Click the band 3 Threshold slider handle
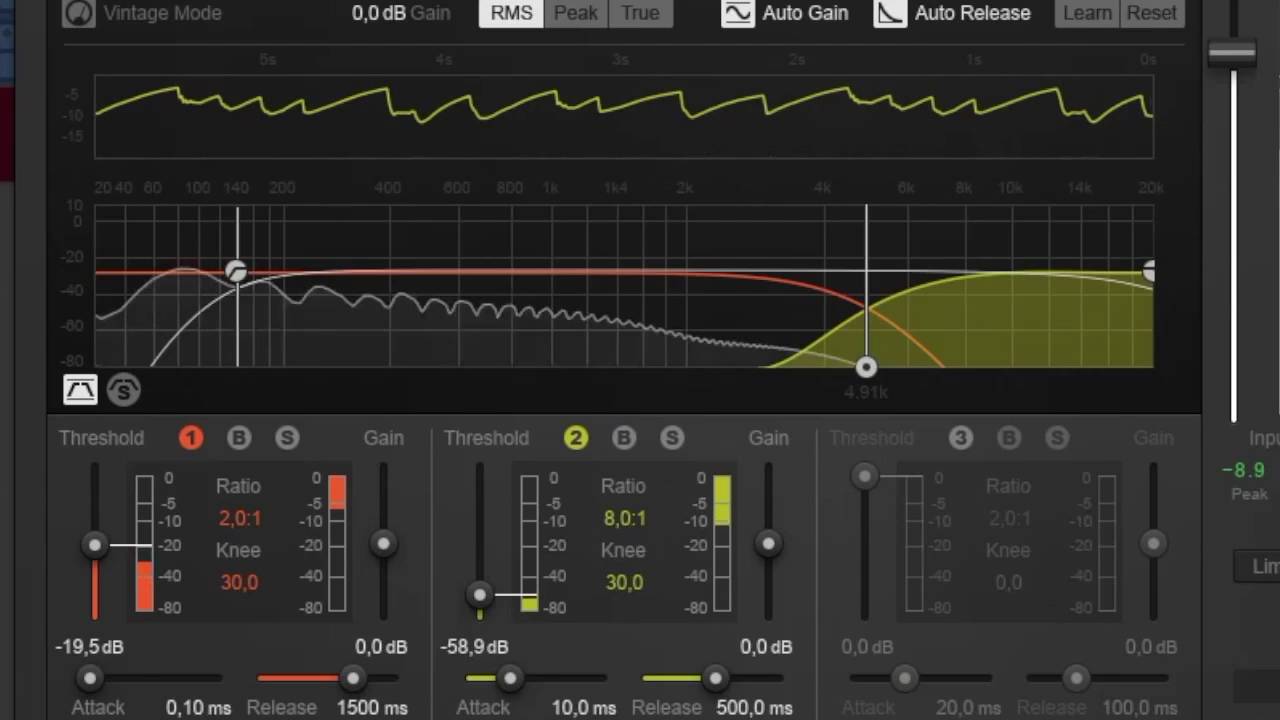The height and width of the screenshot is (720, 1280). pyautogui.click(x=865, y=476)
